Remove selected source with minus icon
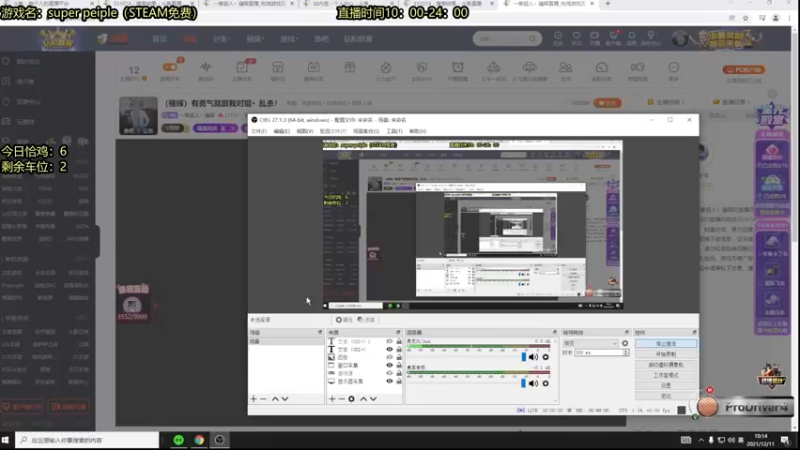800x450 pixels. 341,399
